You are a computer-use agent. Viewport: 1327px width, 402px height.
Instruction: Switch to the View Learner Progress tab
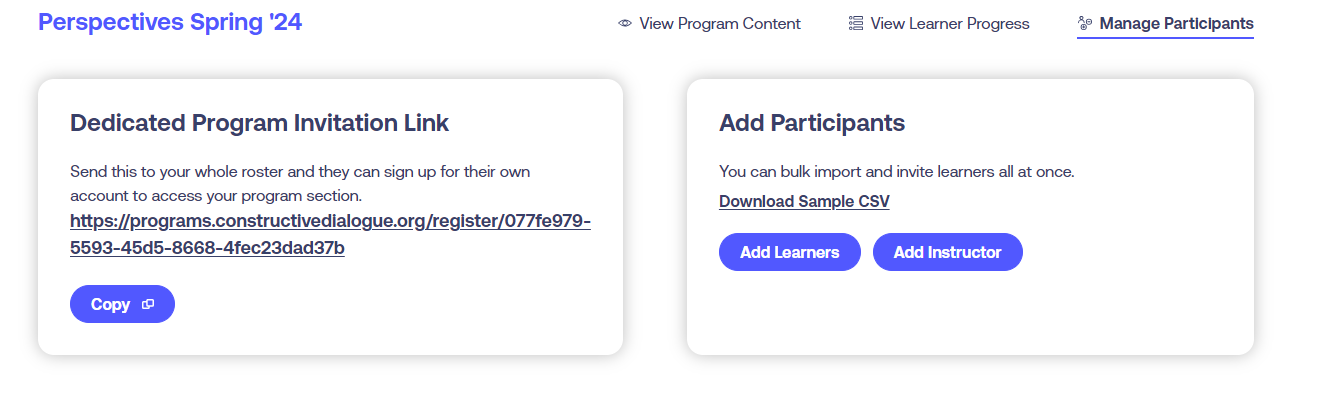tap(939, 23)
